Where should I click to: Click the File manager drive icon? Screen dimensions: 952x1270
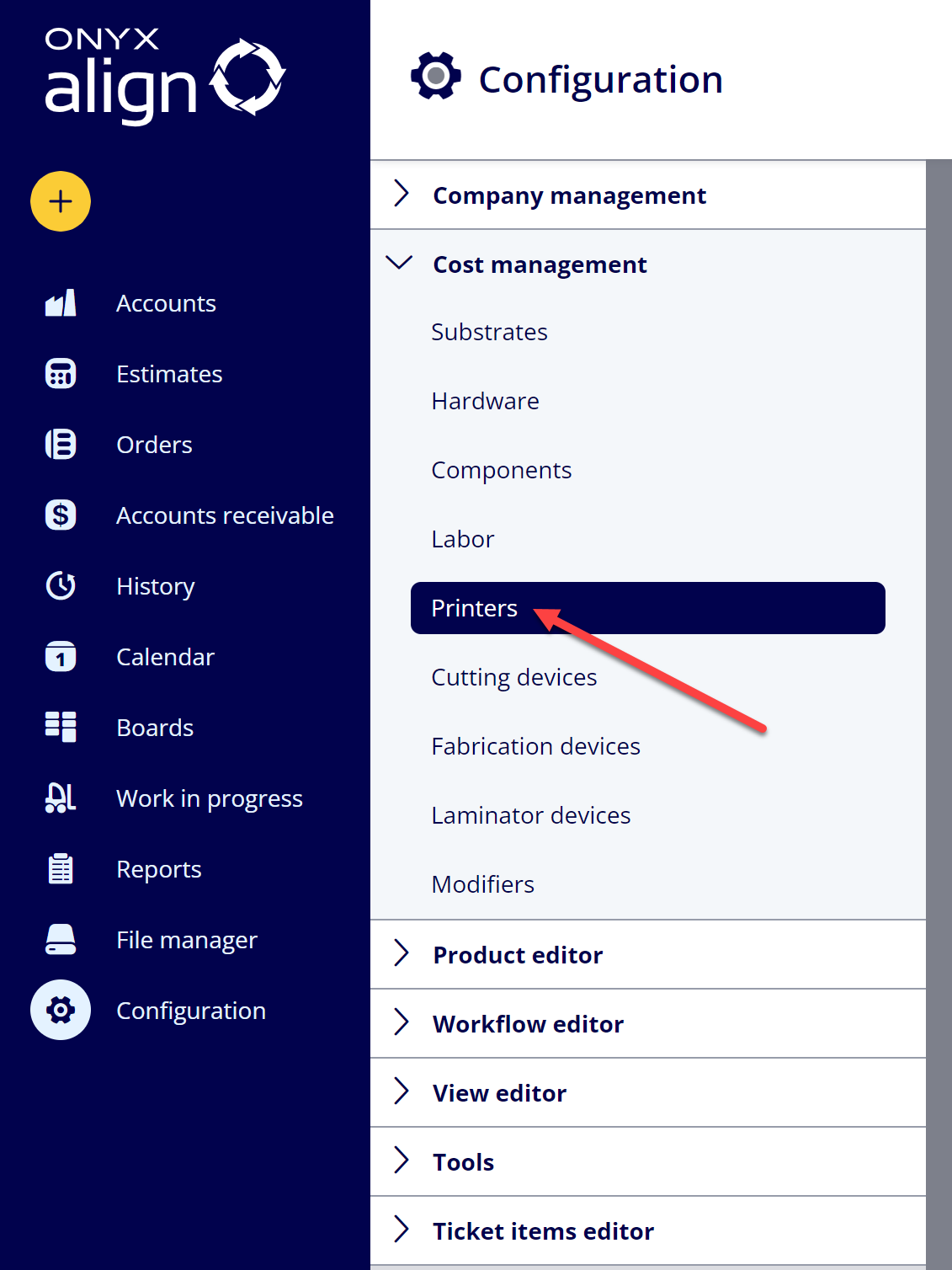[x=61, y=940]
